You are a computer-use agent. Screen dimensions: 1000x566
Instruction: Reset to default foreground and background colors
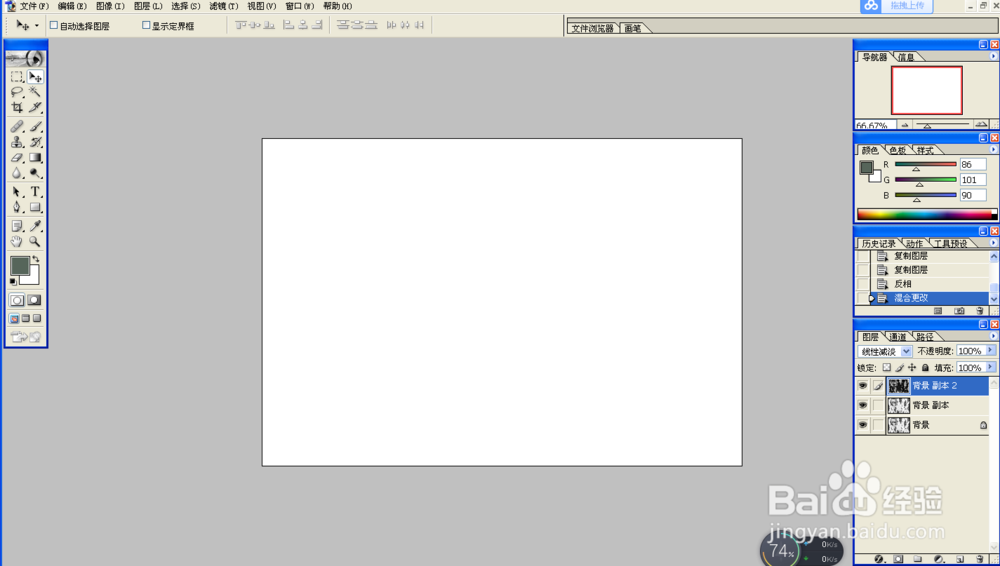click(x=13, y=281)
